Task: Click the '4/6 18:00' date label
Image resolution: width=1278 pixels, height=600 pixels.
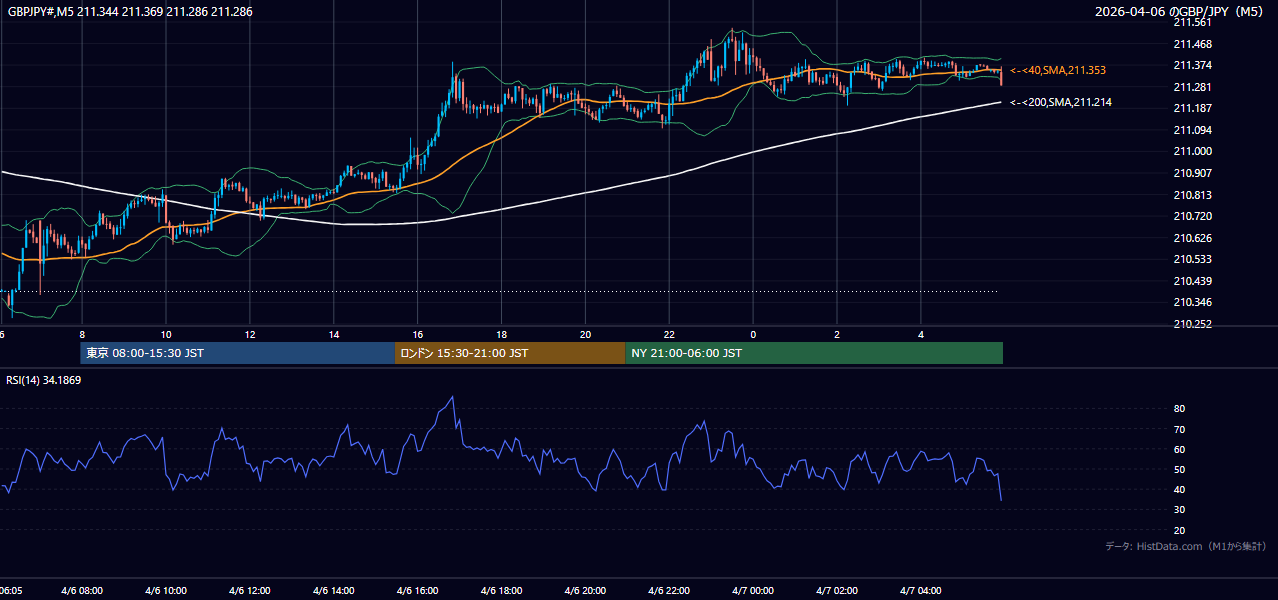Action: pos(501,591)
